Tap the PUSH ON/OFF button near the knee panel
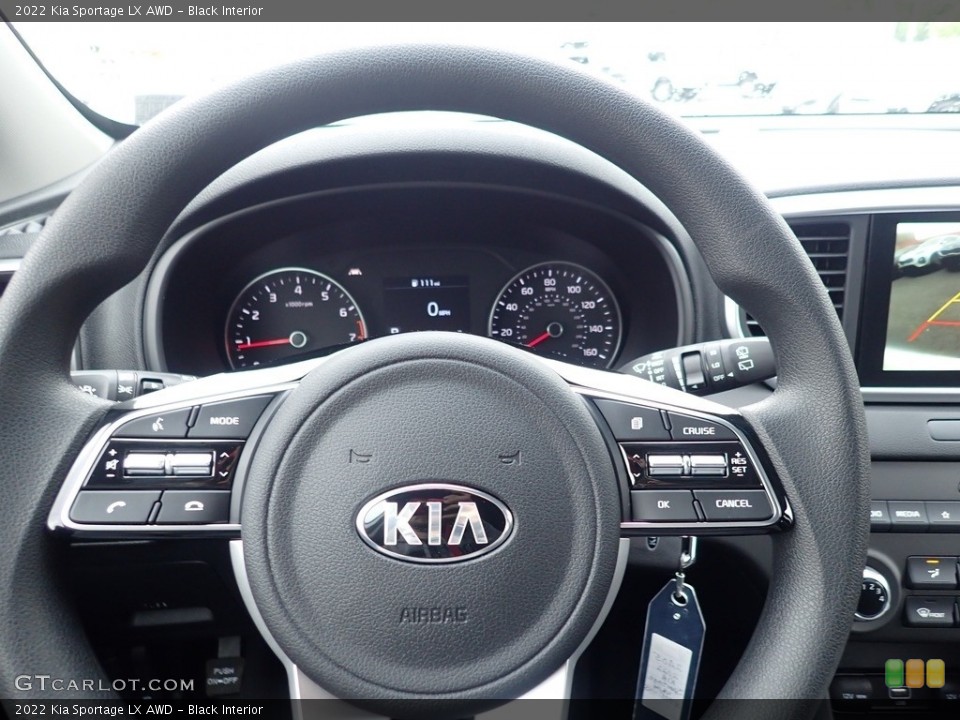The width and height of the screenshot is (960, 720). pos(224,675)
